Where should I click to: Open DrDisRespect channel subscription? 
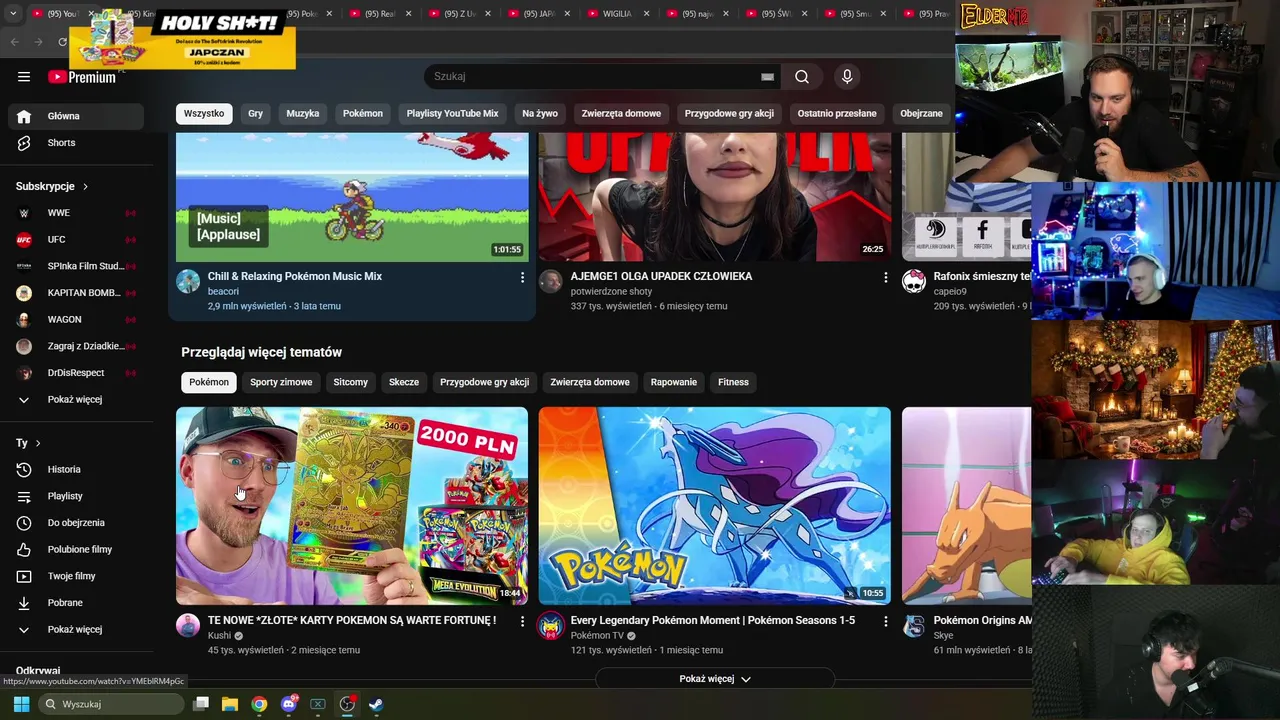click(x=76, y=373)
